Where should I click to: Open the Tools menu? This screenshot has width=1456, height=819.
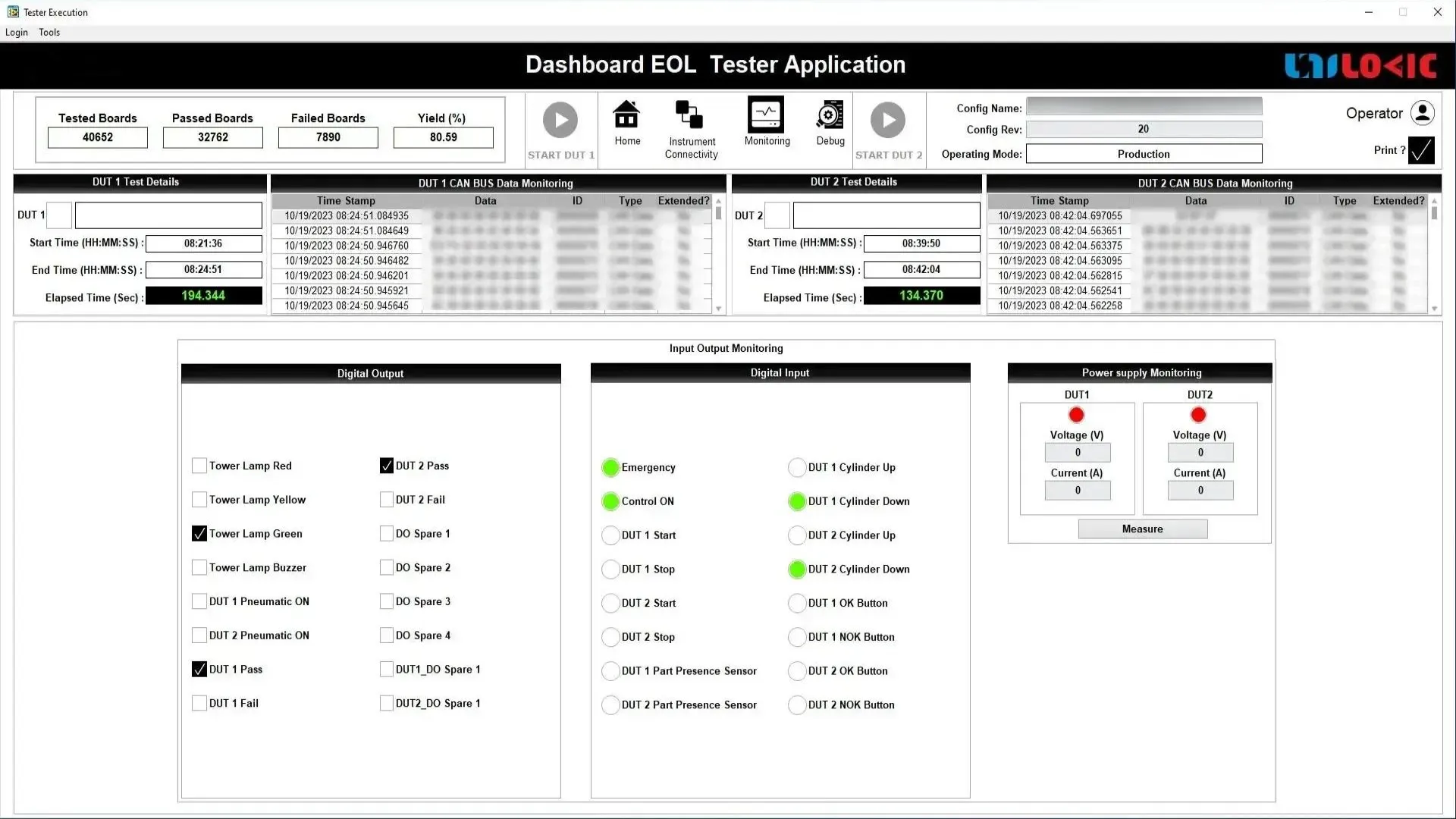(49, 33)
